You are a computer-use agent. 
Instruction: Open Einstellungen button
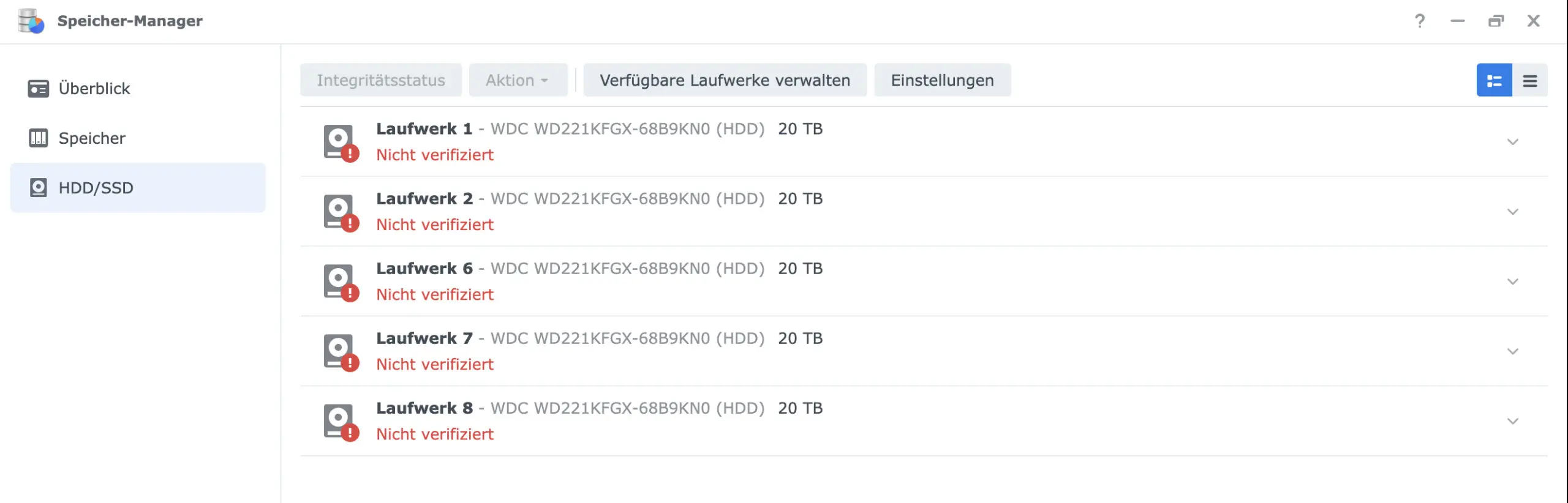pos(942,80)
